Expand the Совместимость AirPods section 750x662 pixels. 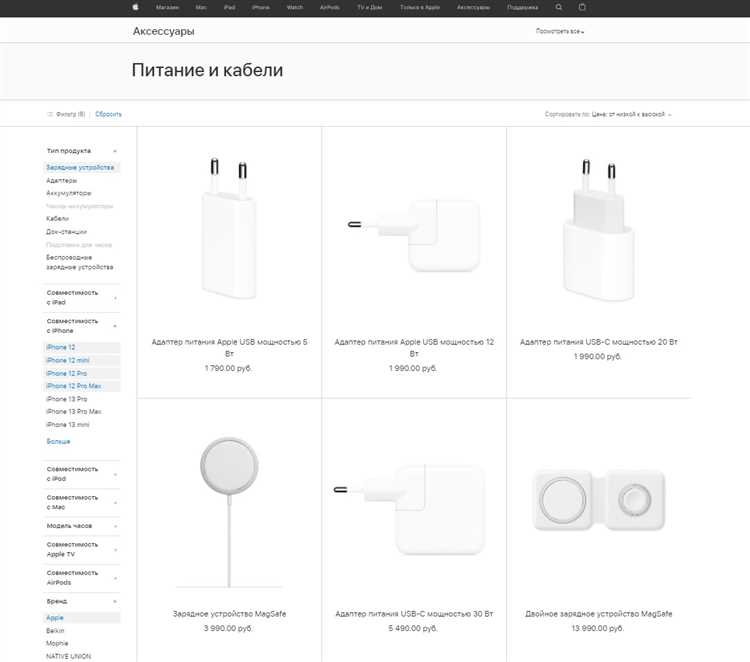[81, 577]
